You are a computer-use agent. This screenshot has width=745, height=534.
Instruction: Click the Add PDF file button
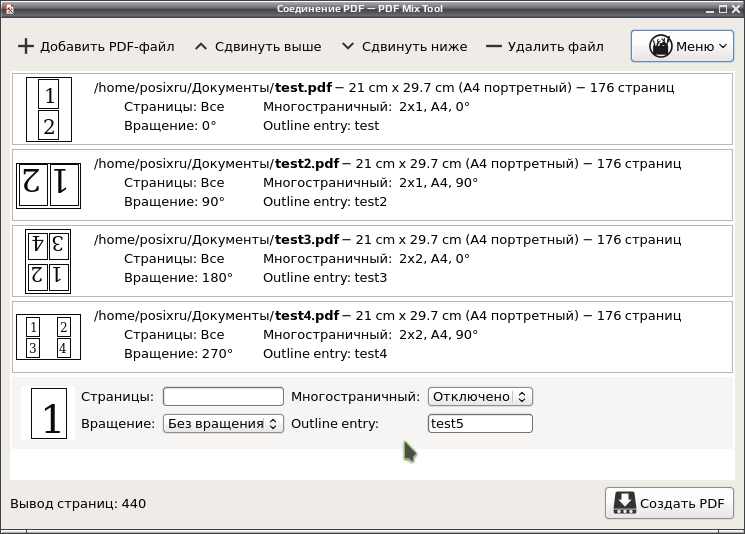click(96, 47)
